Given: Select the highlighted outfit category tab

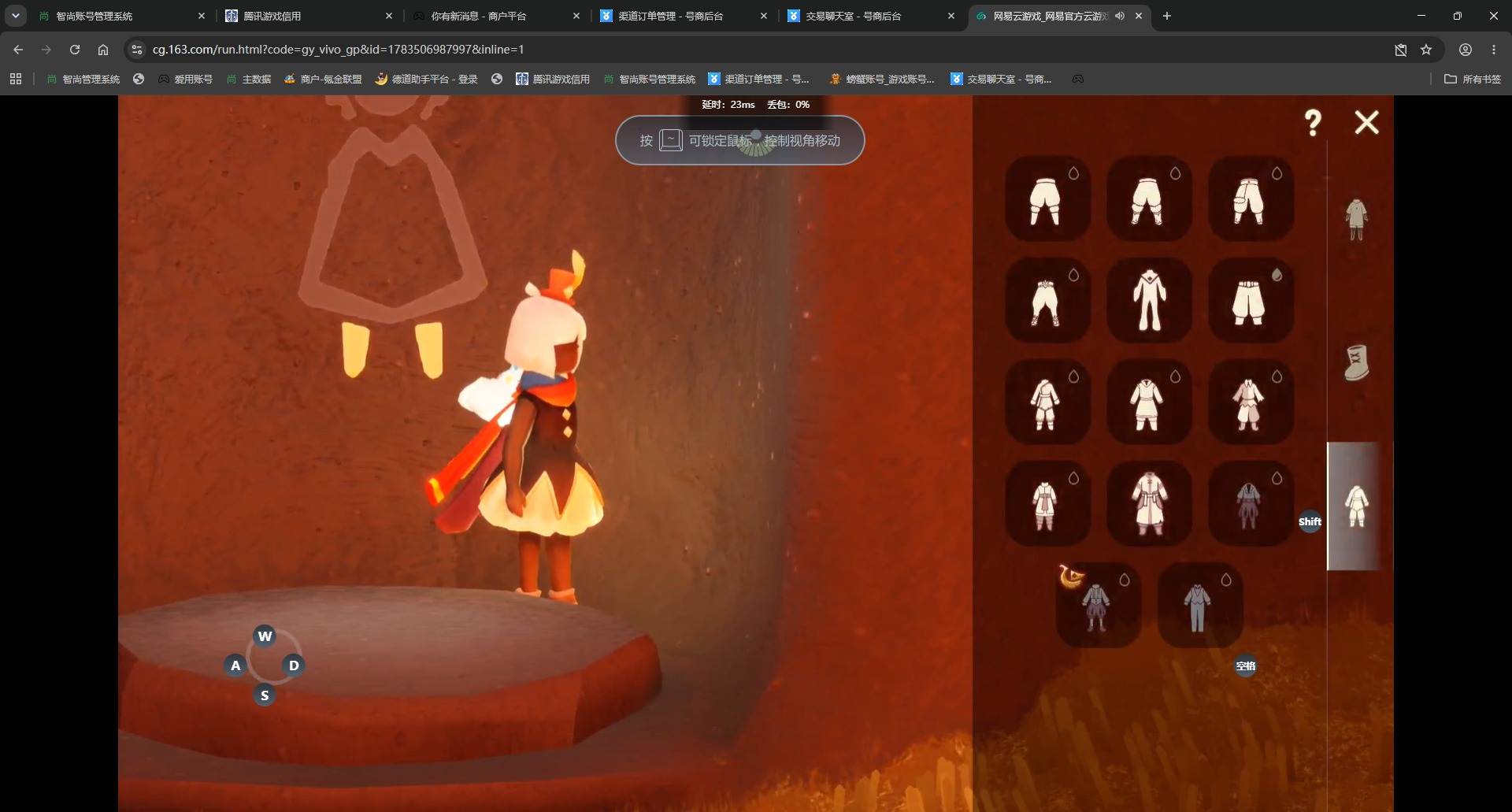Looking at the screenshot, I should [x=1356, y=506].
